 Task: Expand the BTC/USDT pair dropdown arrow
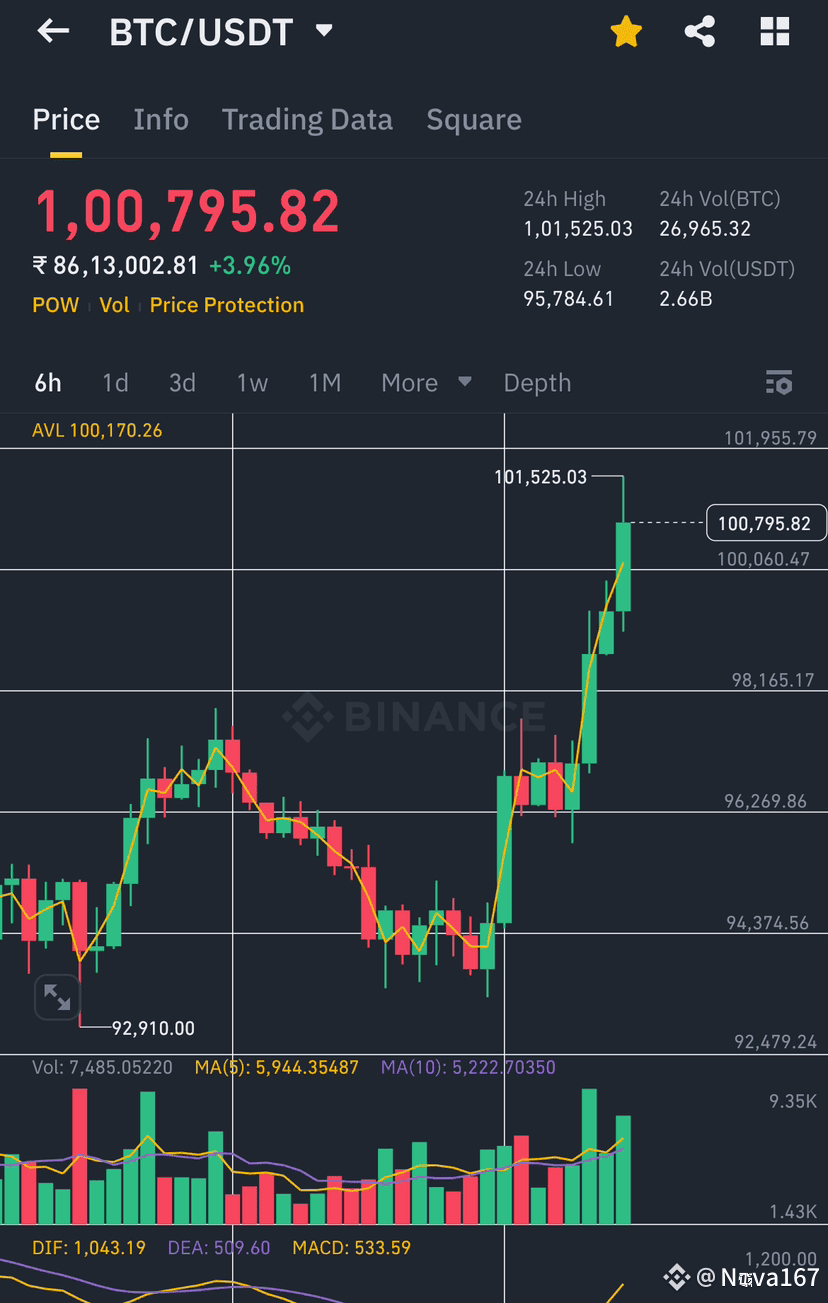(323, 31)
